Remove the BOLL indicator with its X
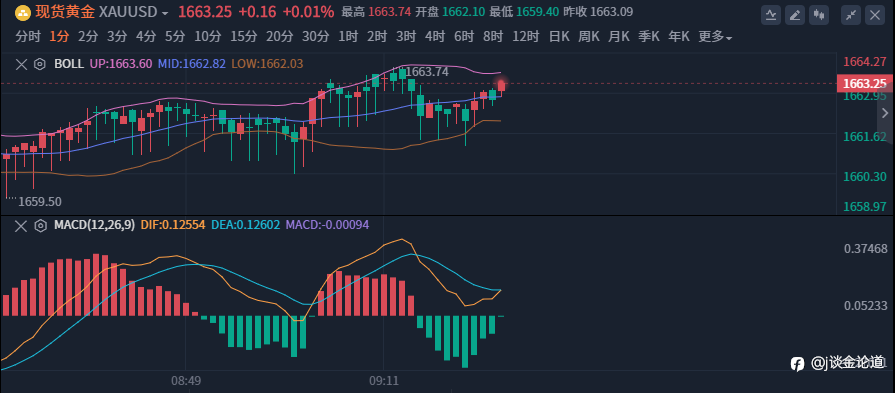Screen dimensions: 895x393 point(21,64)
